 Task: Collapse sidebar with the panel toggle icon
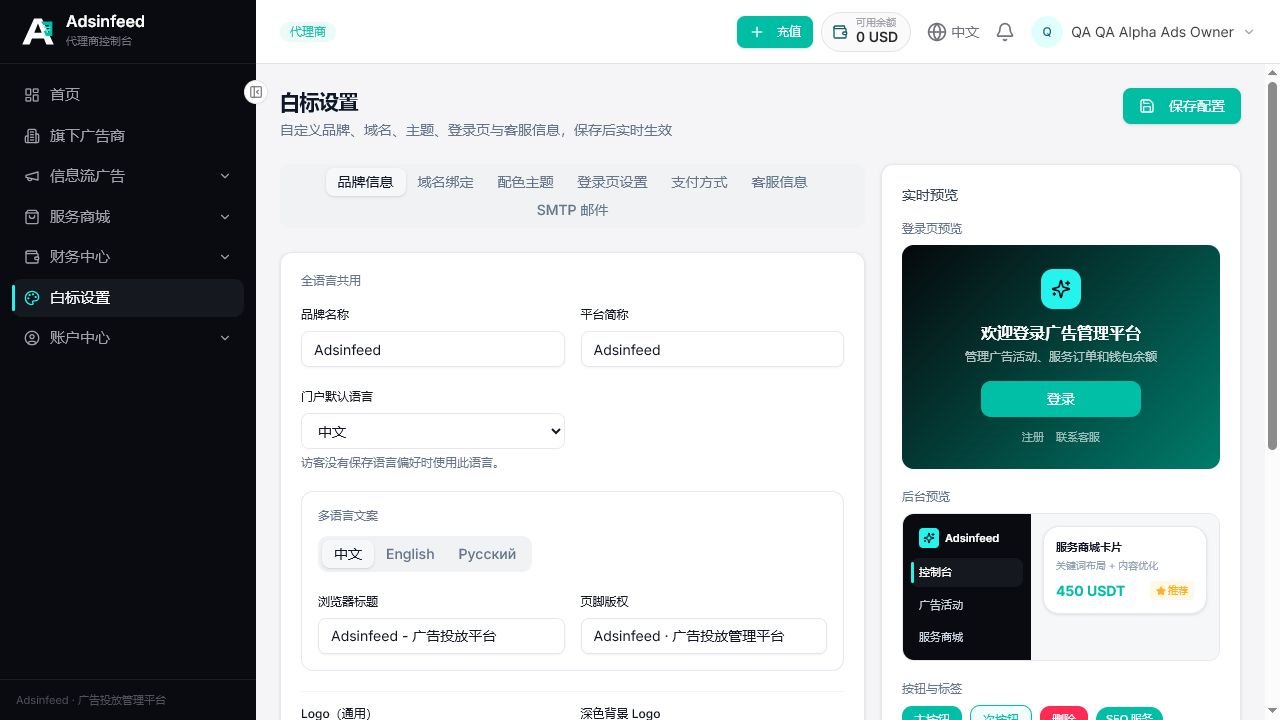pyautogui.click(x=256, y=92)
